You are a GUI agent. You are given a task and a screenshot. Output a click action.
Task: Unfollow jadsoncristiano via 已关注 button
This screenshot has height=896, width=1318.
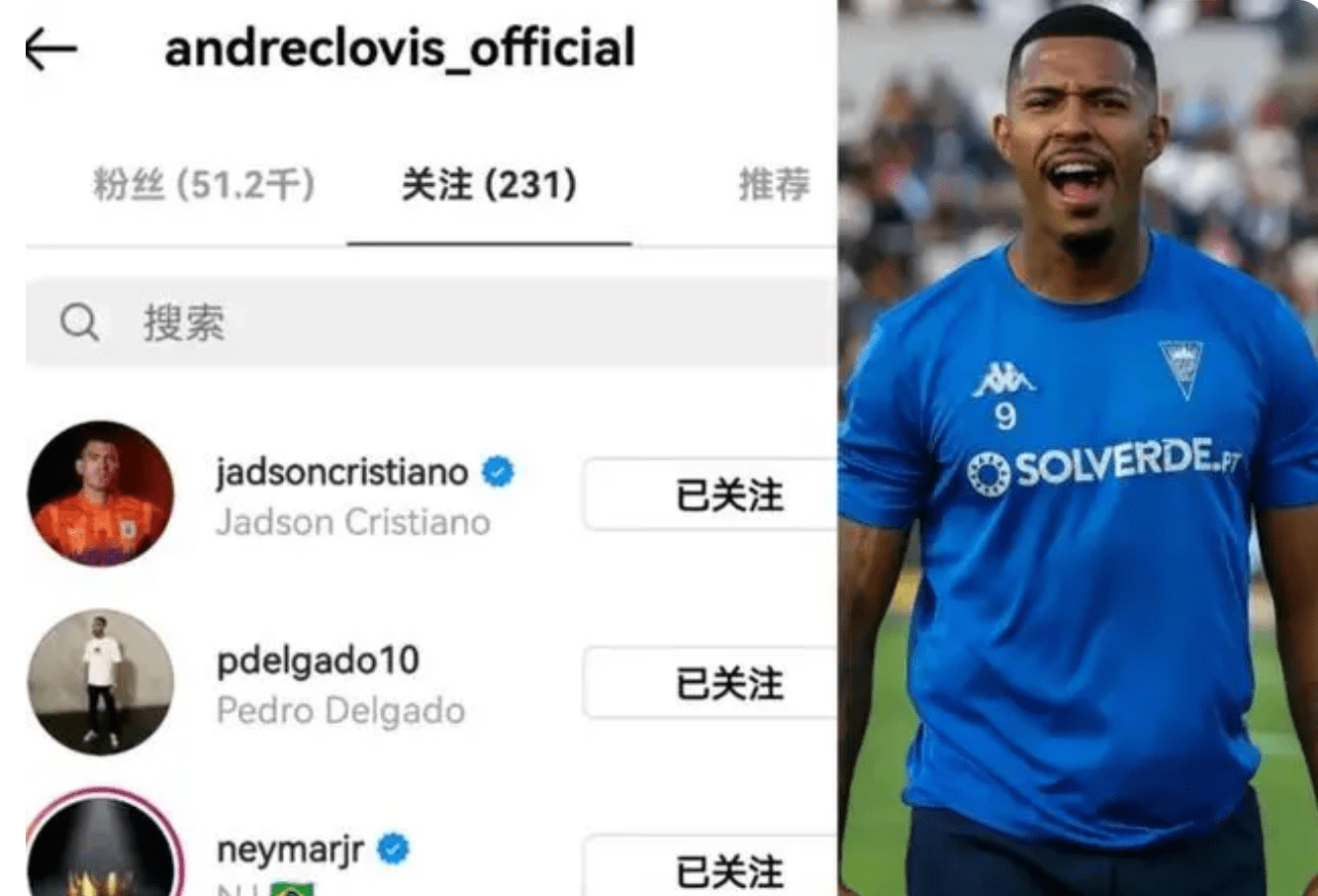coord(710,493)
